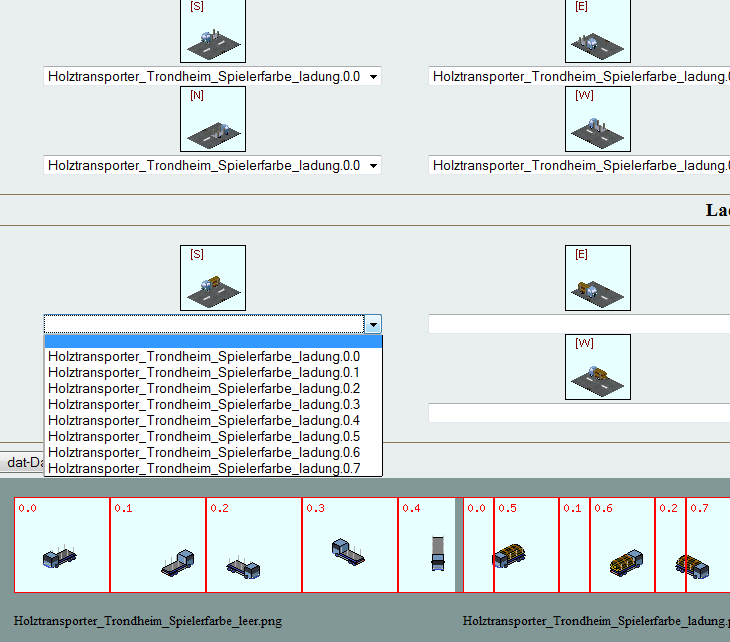Select sprite tile 0.0 in leer.png strip
The height and width of the screenshot is (642, 730).
61,545
